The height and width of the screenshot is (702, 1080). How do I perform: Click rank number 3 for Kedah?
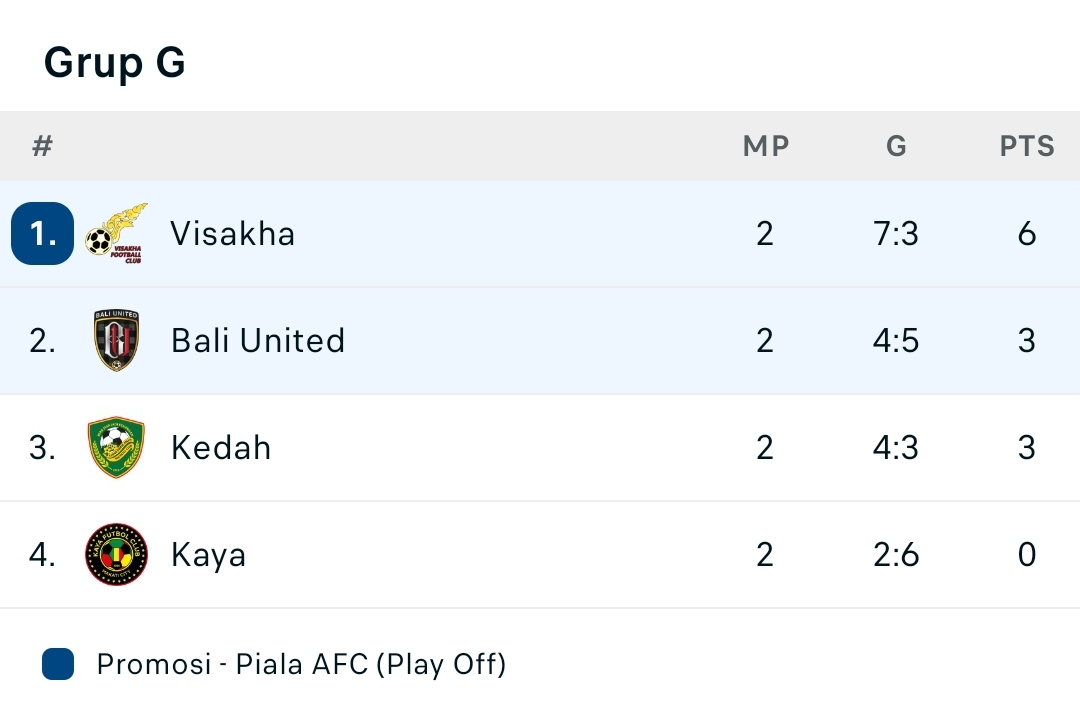(x=43, y=447)
